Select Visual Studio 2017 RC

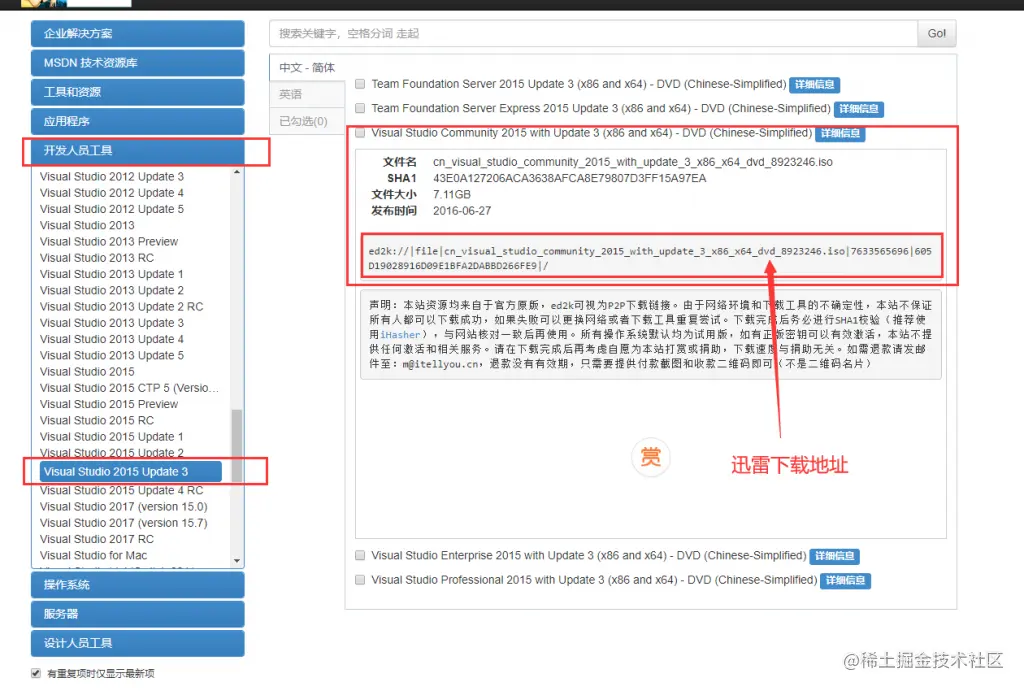97,539
